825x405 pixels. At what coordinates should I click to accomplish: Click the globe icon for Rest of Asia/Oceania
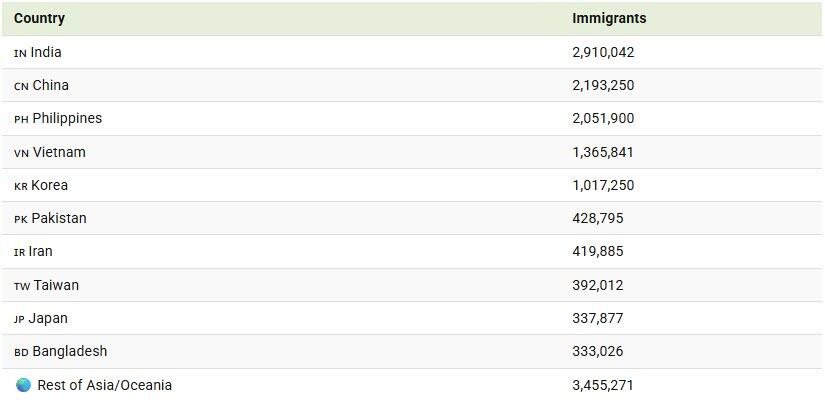click(x=23, y=385)
